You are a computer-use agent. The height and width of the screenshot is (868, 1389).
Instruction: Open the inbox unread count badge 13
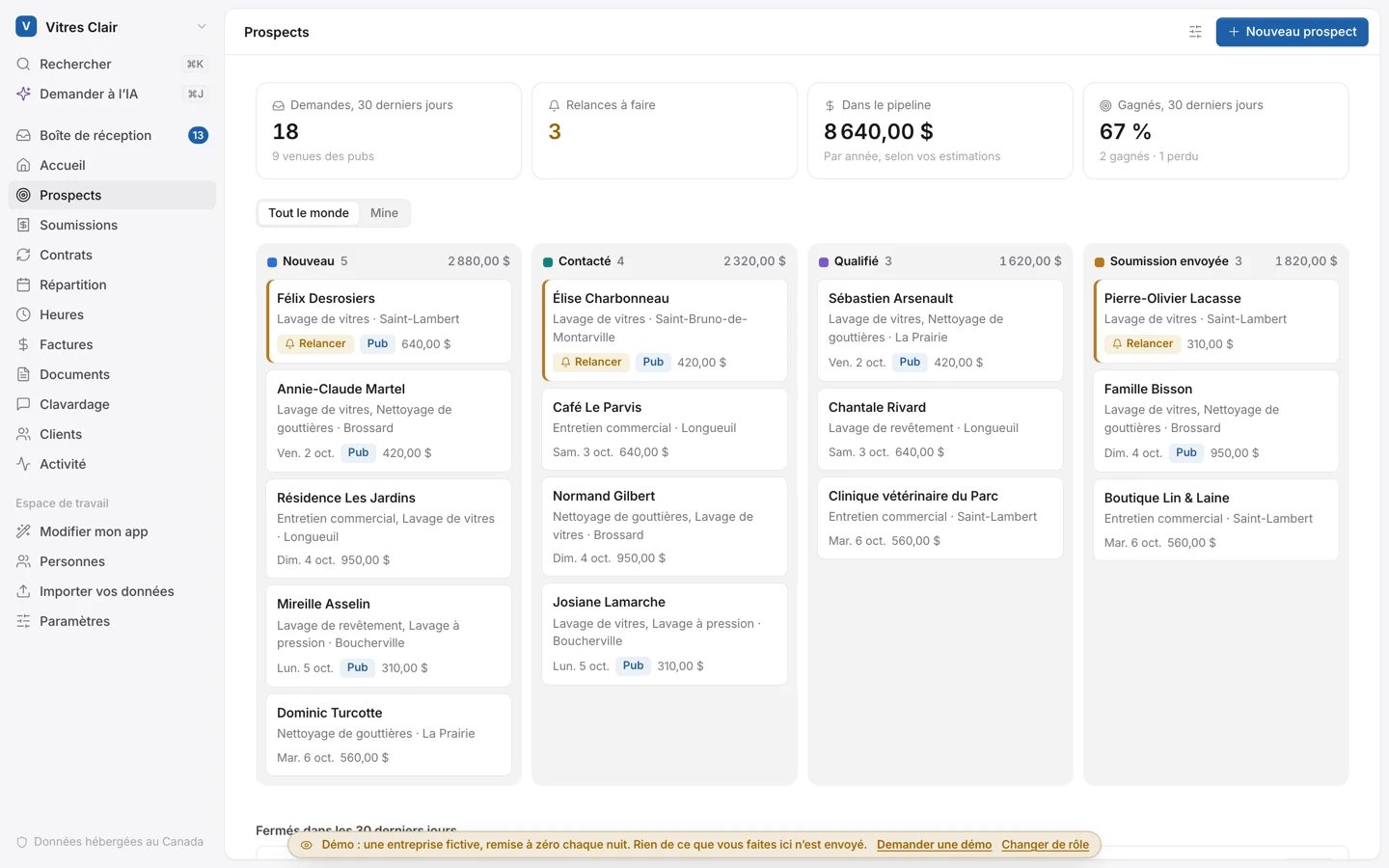click(x=198, y=135)
